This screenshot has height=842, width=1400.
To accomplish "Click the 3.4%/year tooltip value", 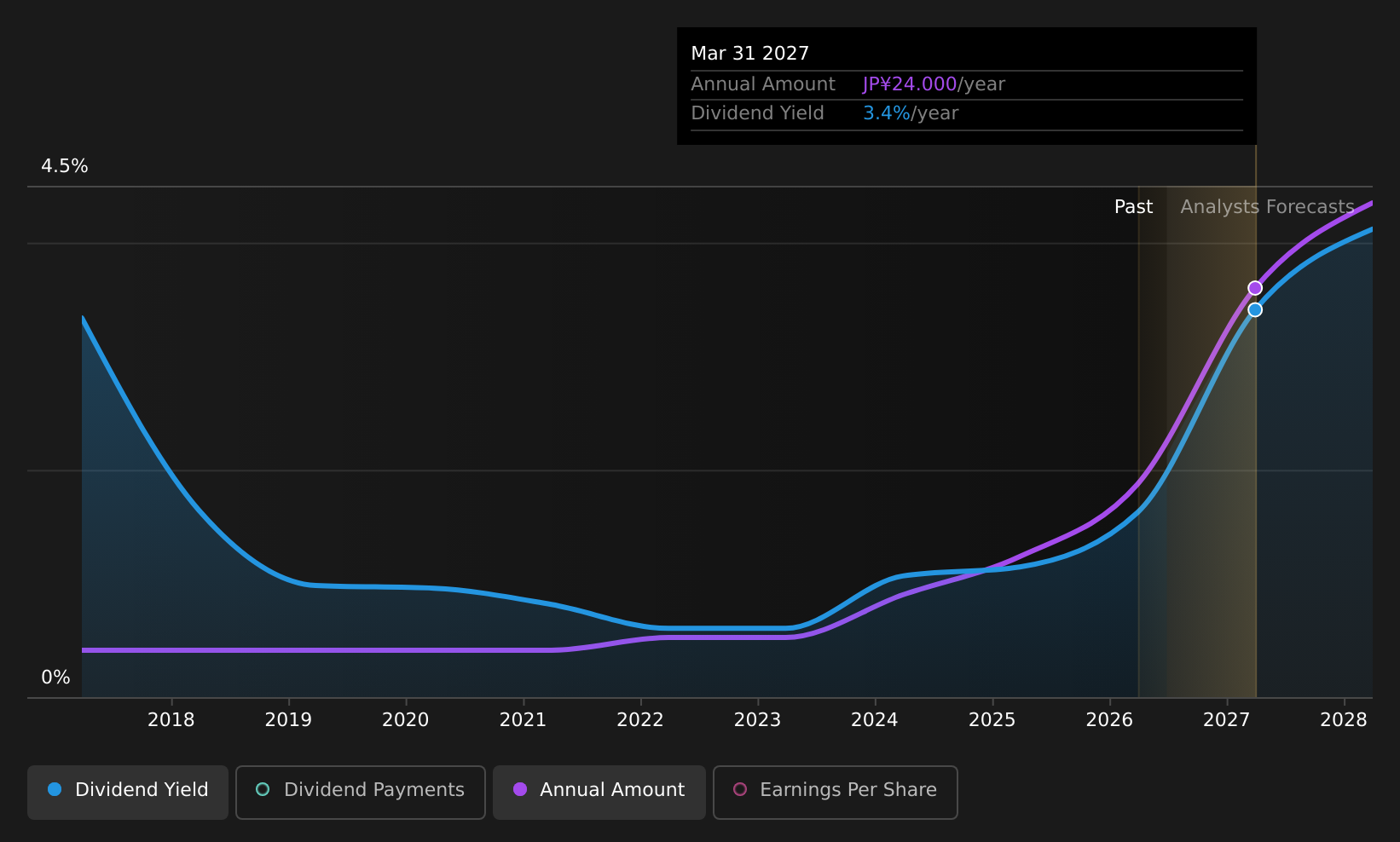I will coord(911,113).
